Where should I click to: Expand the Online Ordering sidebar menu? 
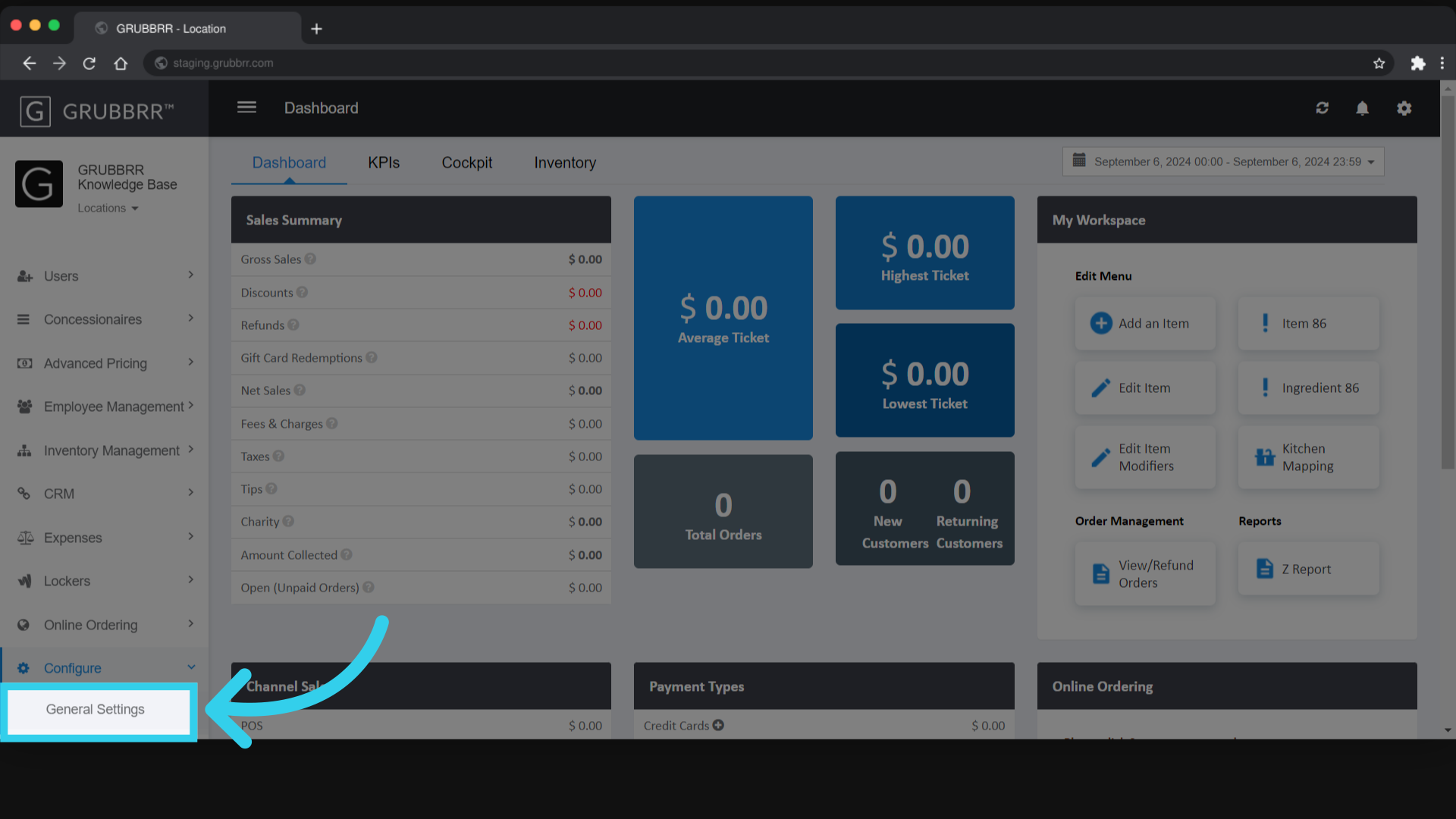(105, 625)
